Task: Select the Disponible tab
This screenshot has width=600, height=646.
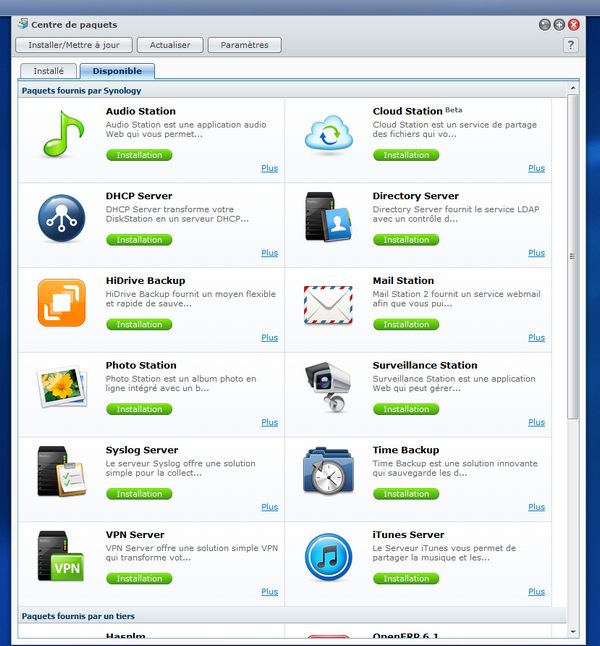Action: tap(117, 71)
